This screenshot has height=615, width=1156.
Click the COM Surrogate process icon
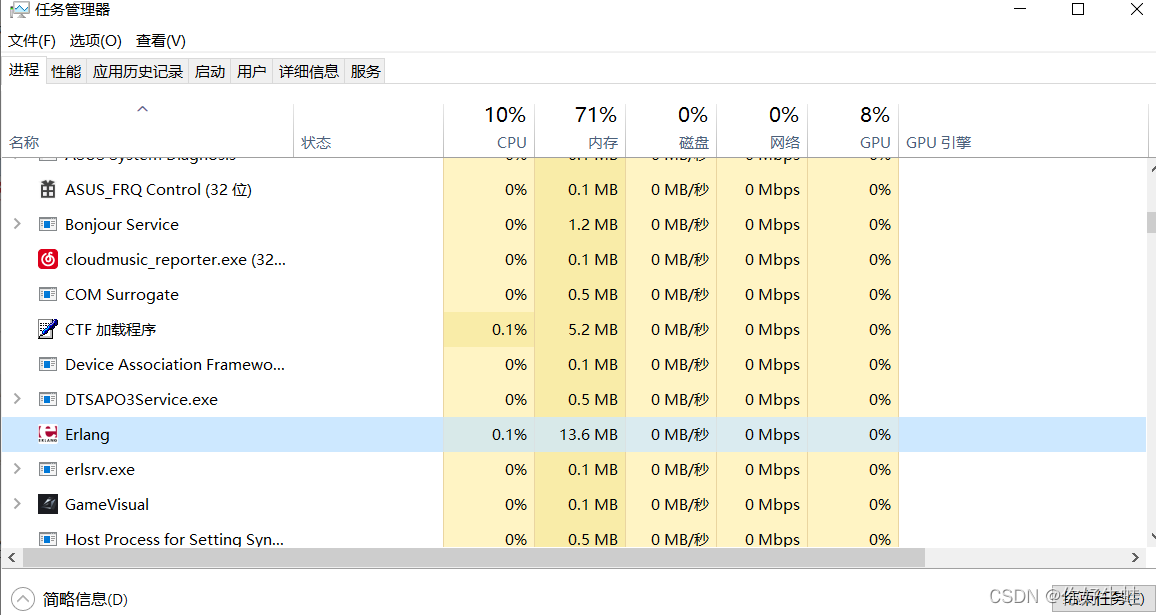48,294
